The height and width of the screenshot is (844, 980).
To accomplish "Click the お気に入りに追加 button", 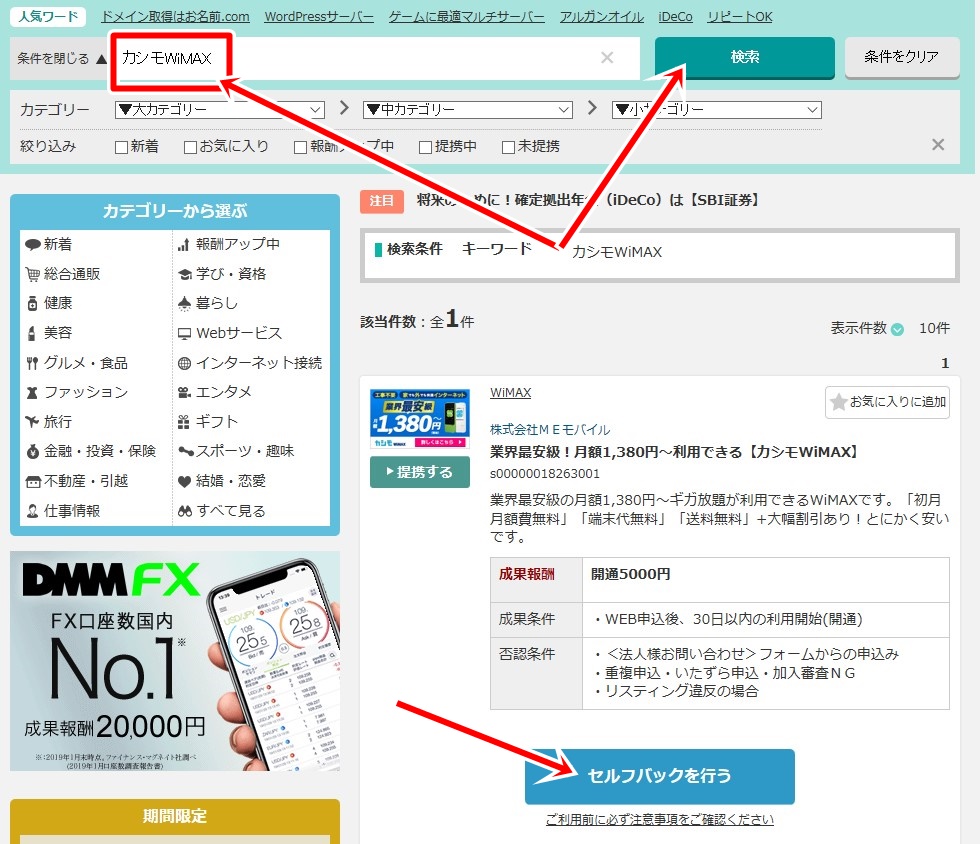I will 887,402.
